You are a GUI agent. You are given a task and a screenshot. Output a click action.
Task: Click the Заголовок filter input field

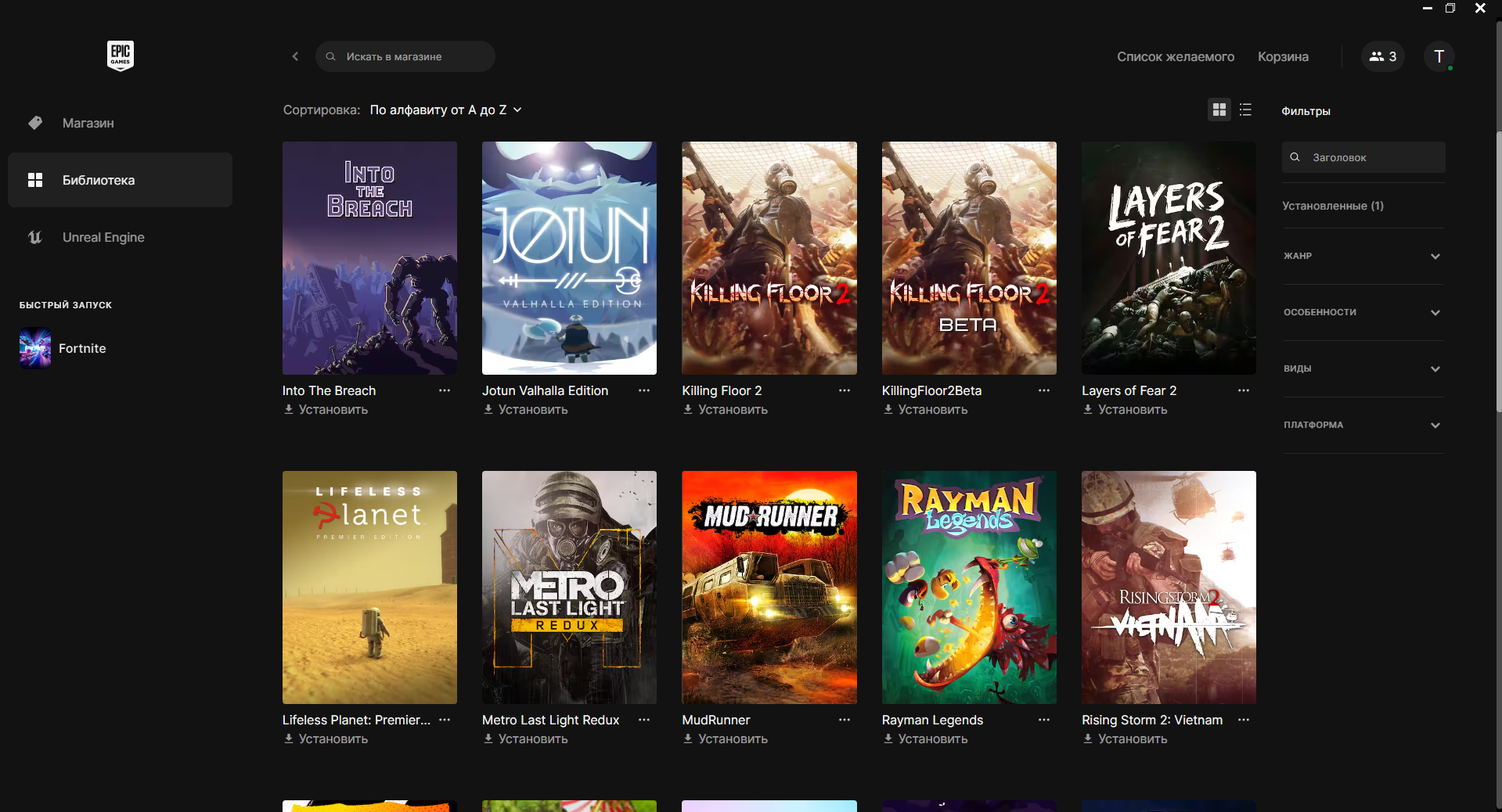1363,157
